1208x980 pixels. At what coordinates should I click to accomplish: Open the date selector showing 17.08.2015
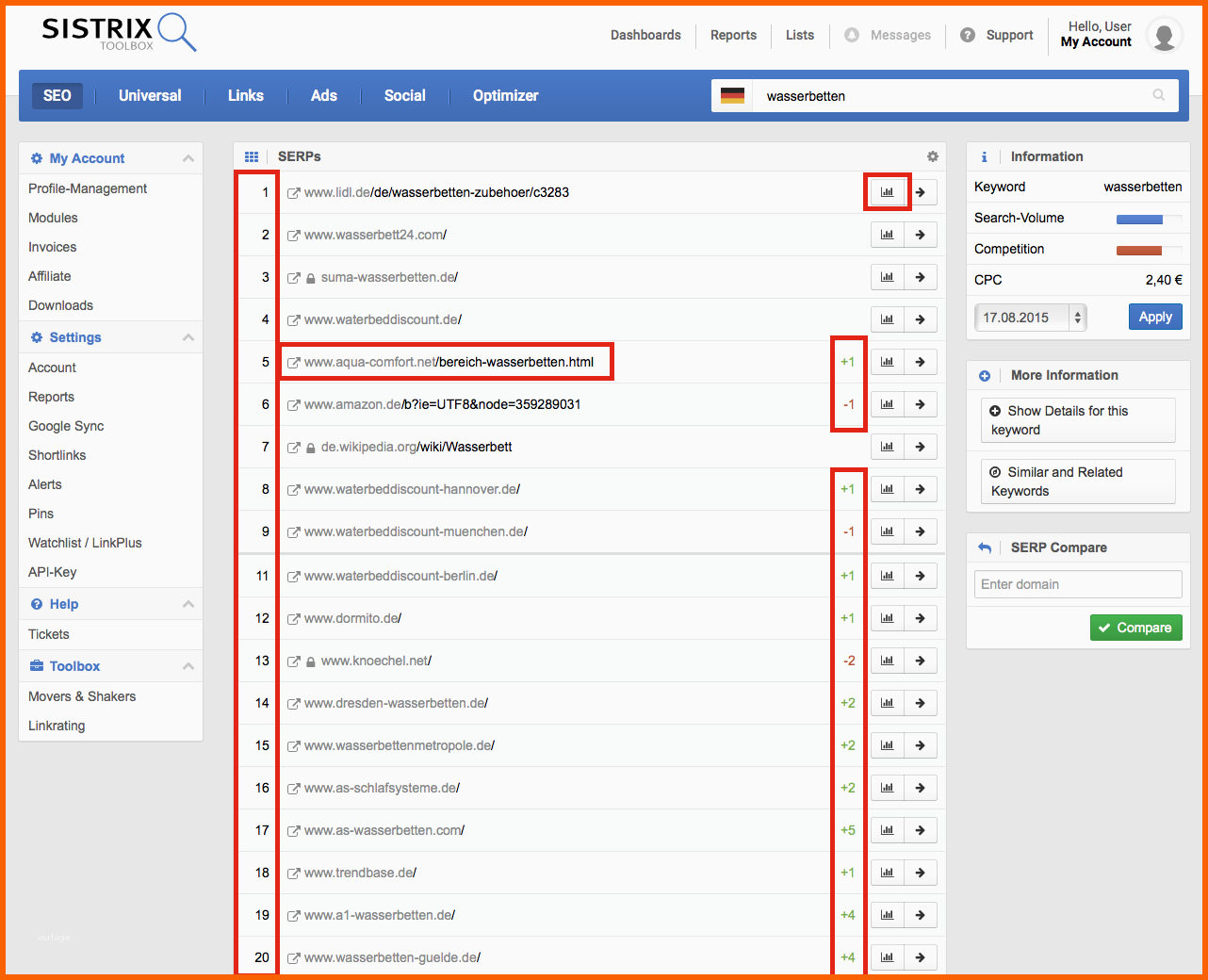click(1031, 318)
